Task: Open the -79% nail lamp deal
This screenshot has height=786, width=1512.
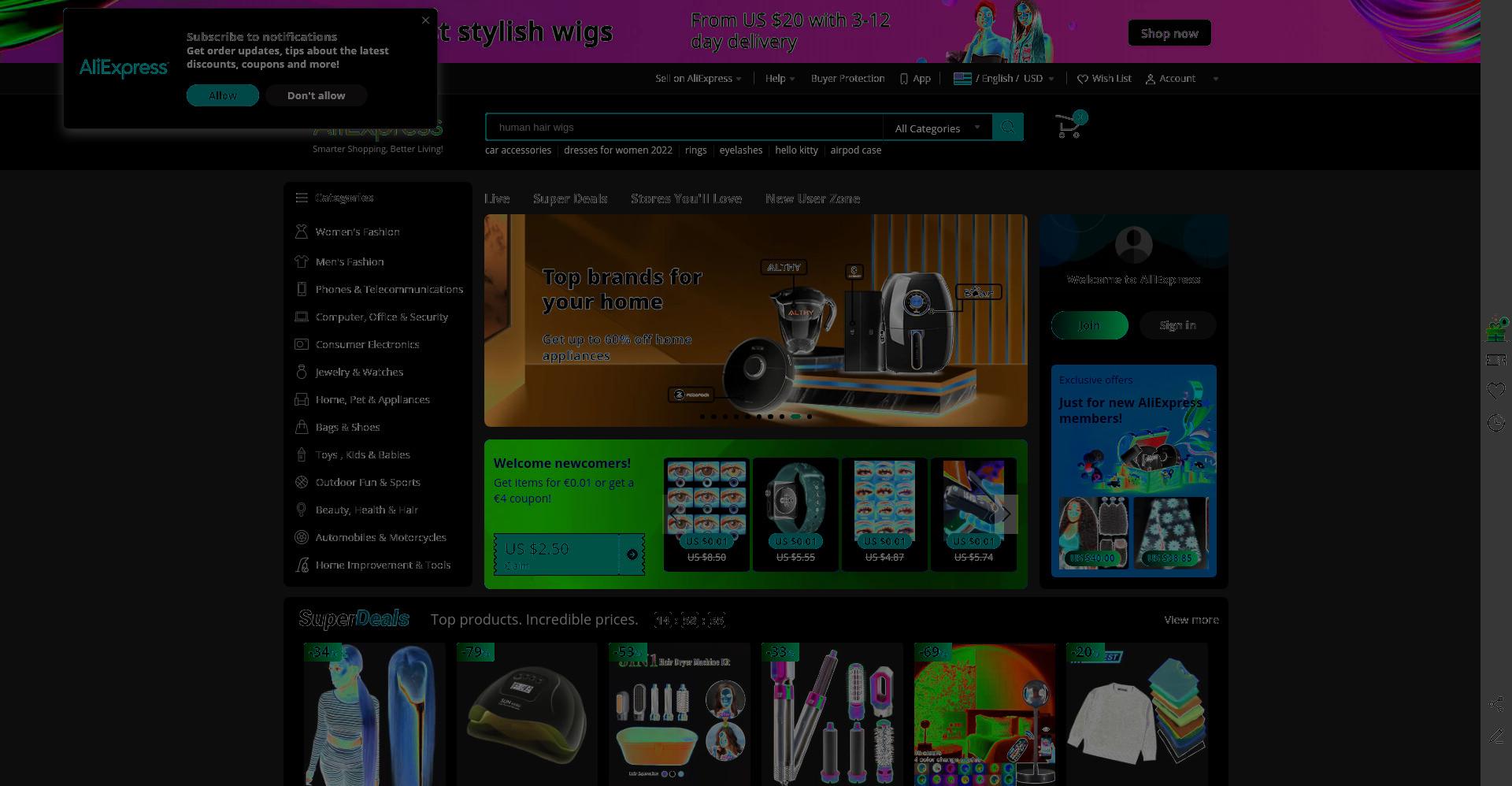Action: [x=527, y=714]
